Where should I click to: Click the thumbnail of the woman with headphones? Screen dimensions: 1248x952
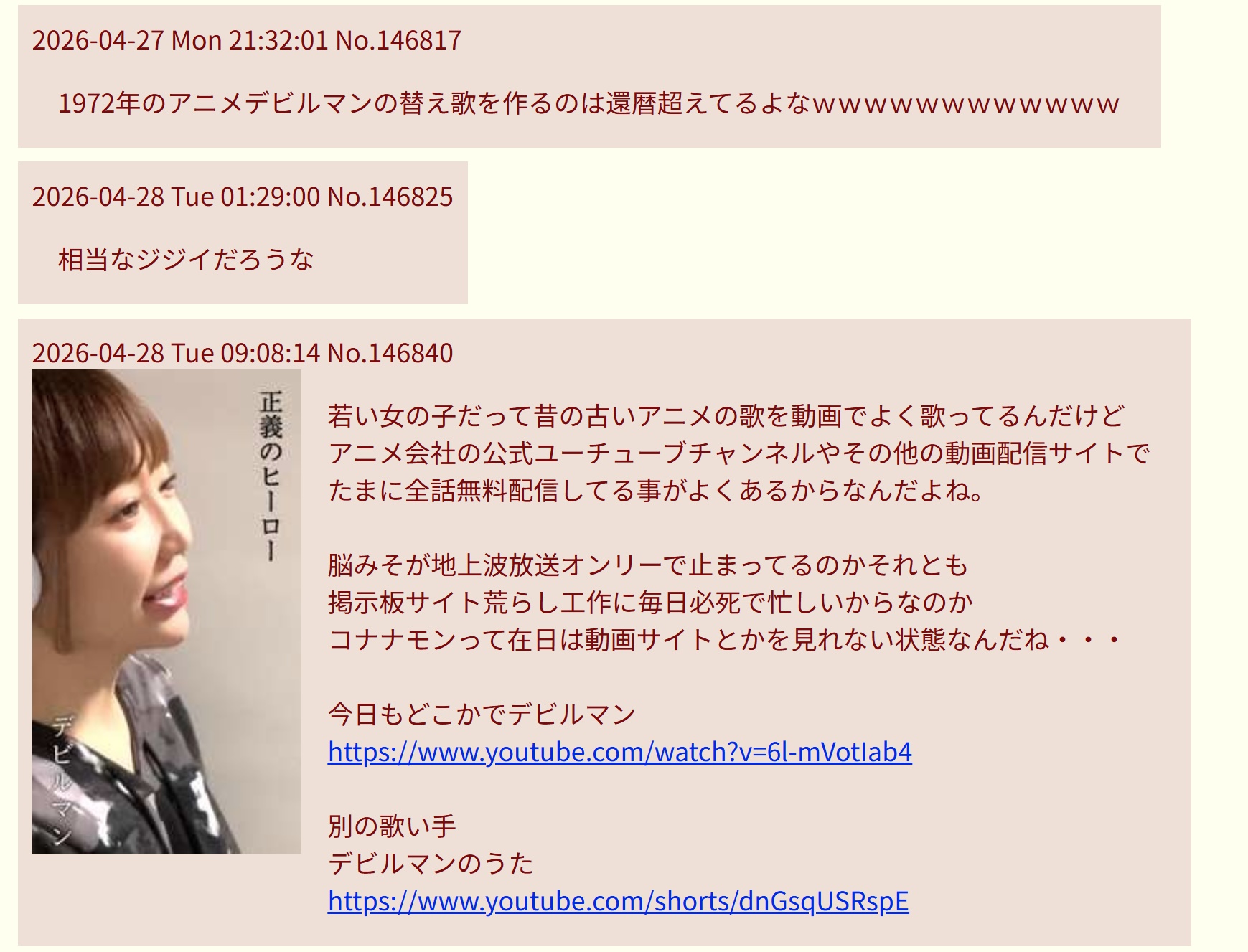point(166,611)
